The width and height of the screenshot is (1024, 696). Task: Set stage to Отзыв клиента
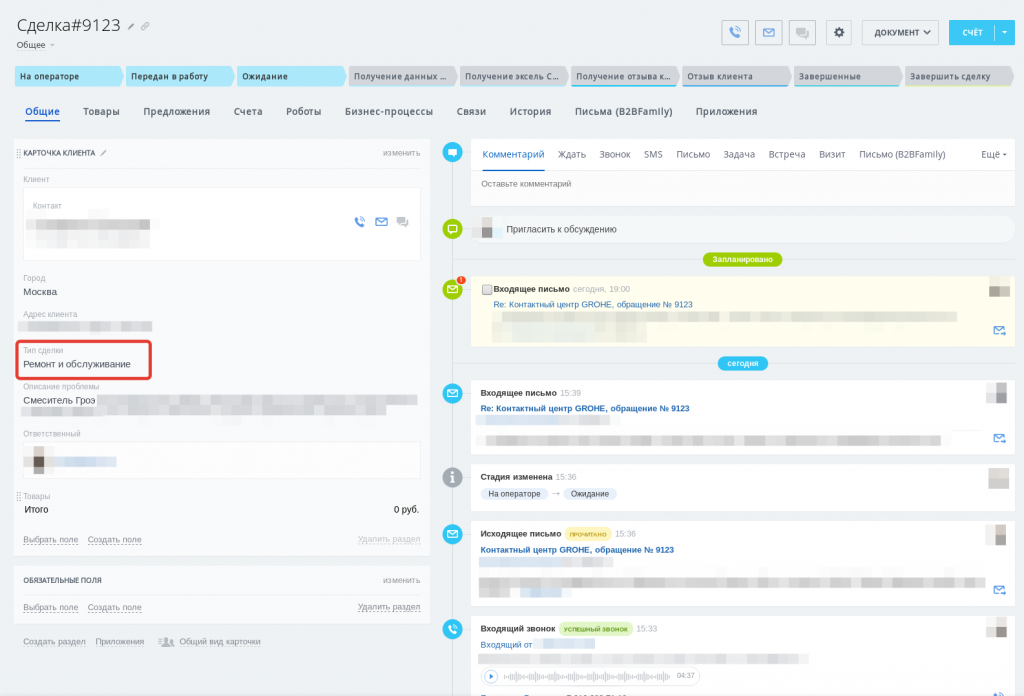pos(735,76)
